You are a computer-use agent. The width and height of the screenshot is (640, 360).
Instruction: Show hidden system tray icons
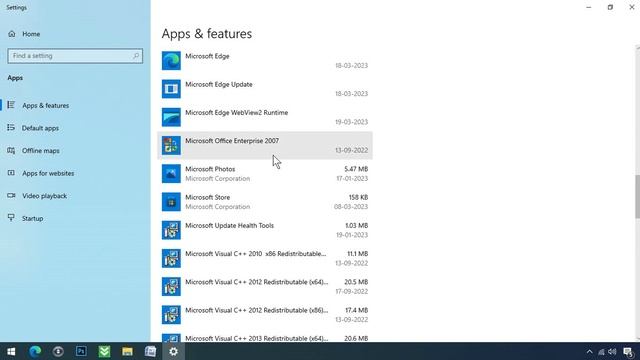[x=589, y=352]
